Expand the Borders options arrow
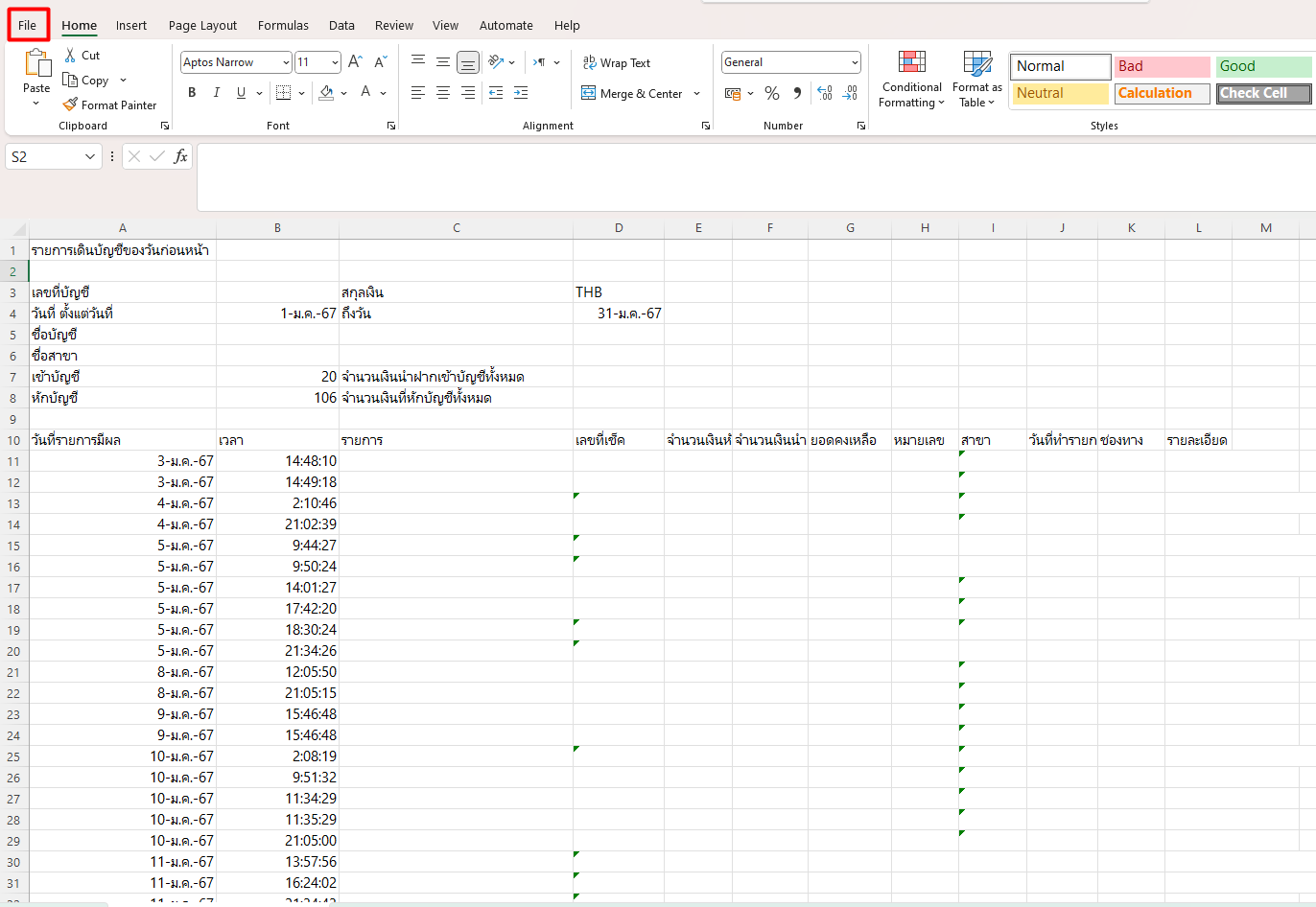This screenshot has height=907, width=1316. pos(301,93)
